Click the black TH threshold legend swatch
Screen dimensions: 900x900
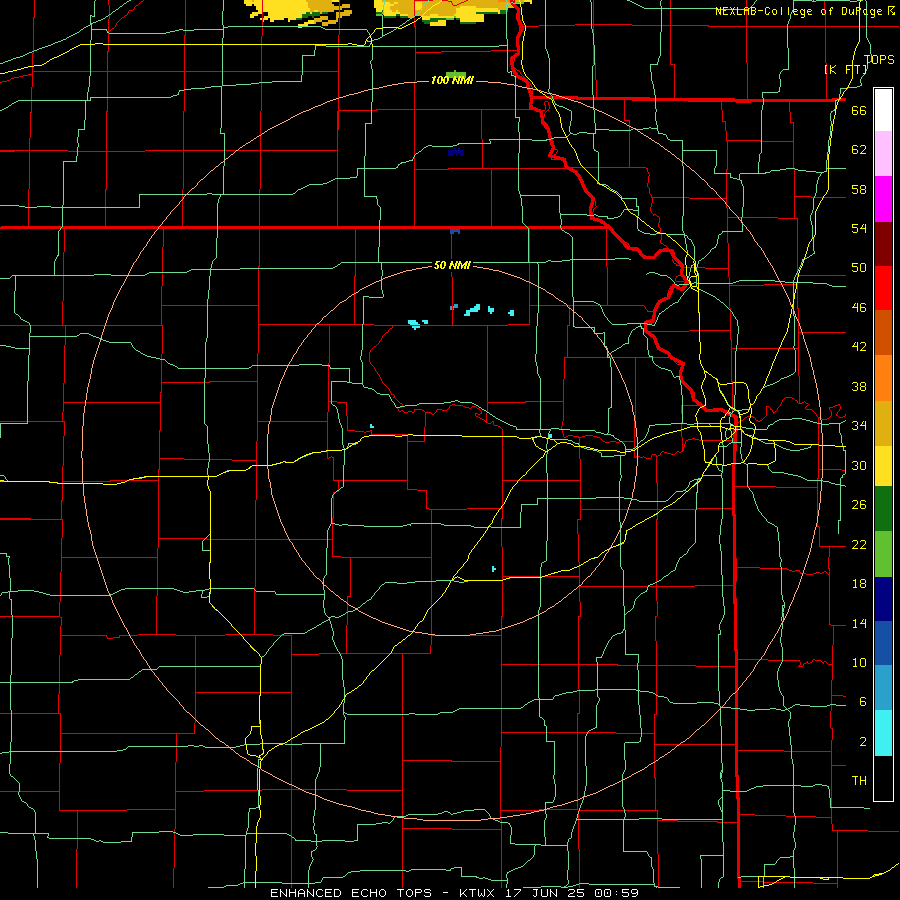(x=883, y=778)
